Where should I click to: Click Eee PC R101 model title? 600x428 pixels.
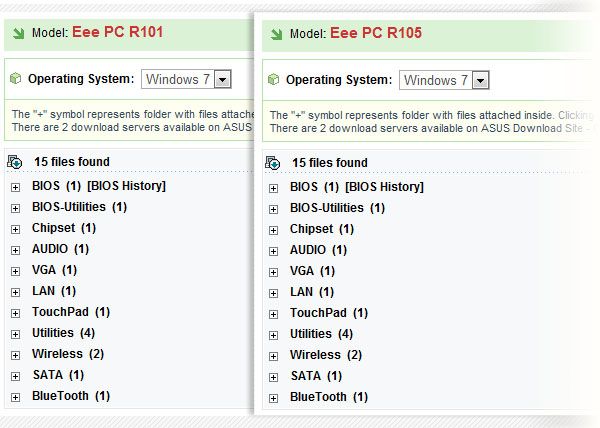(117, 32)
